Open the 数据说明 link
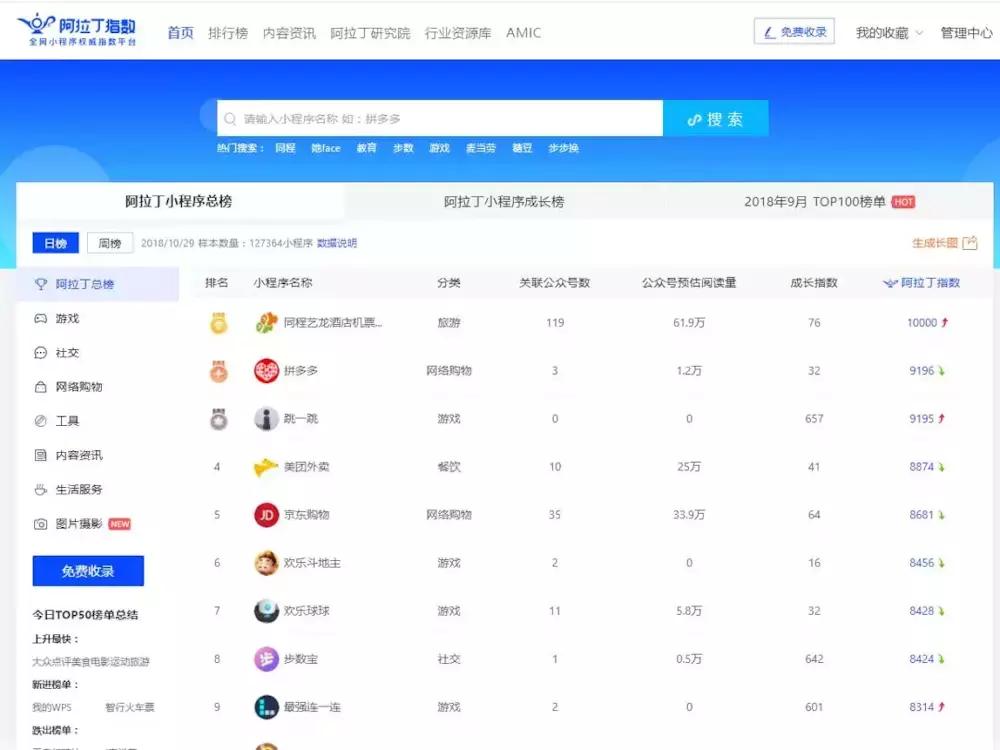 click(335, 243)
